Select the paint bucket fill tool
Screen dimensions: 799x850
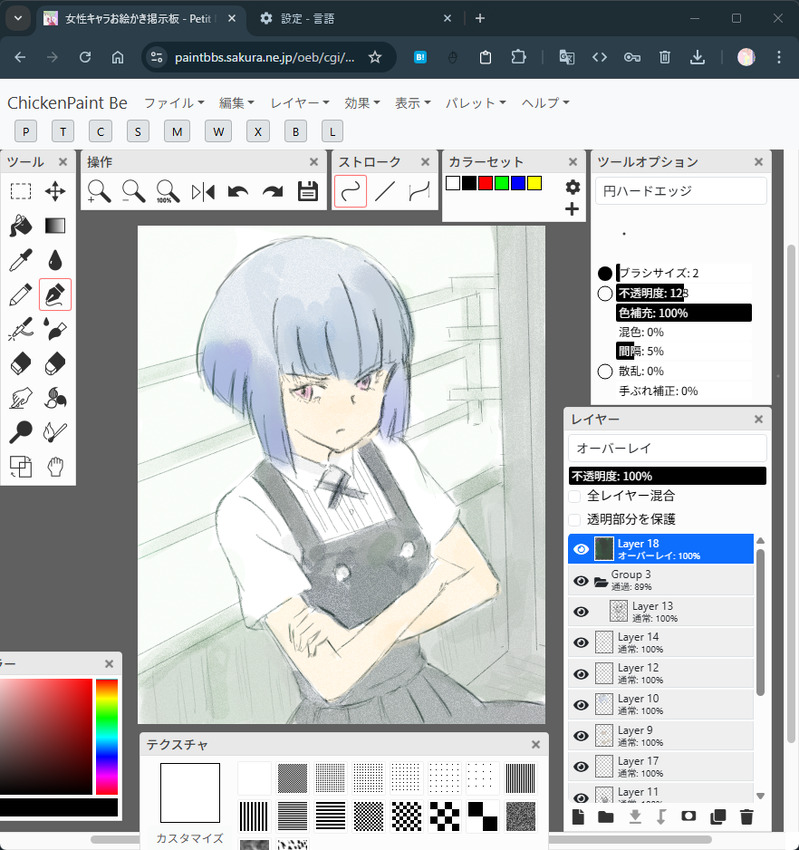(21, 226)
